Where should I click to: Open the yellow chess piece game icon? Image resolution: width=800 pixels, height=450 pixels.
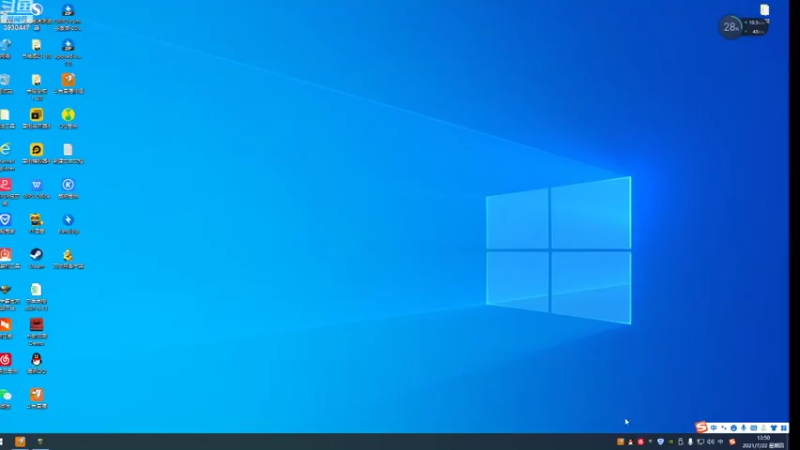tap(68, 255)
